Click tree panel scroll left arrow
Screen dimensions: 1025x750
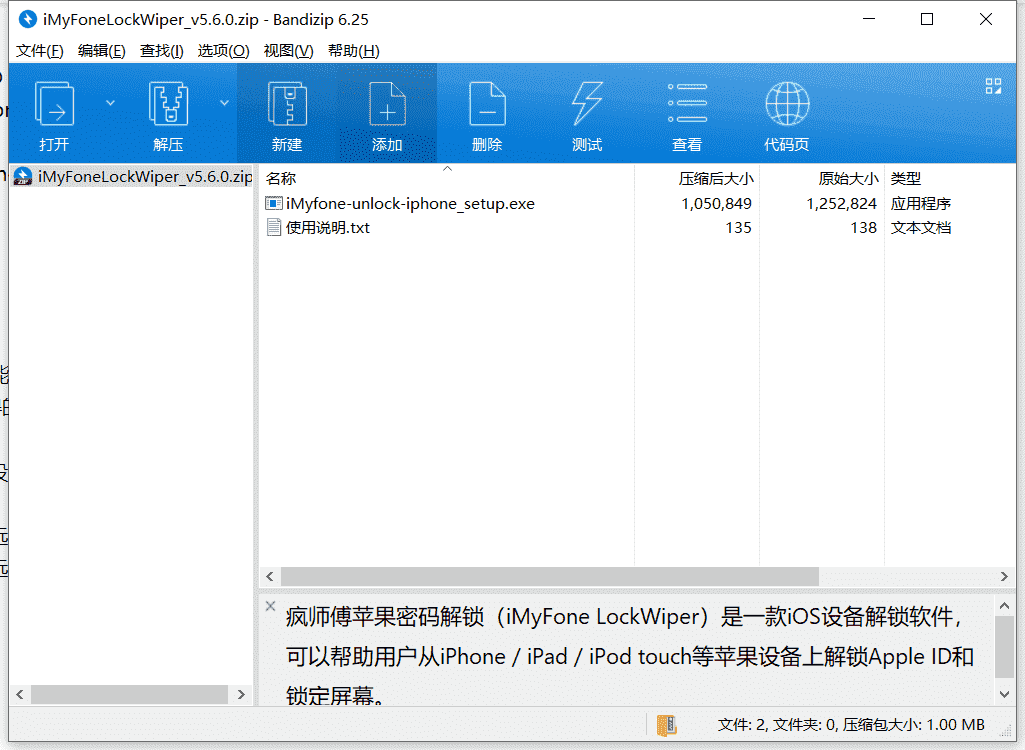tap(20, 694)
